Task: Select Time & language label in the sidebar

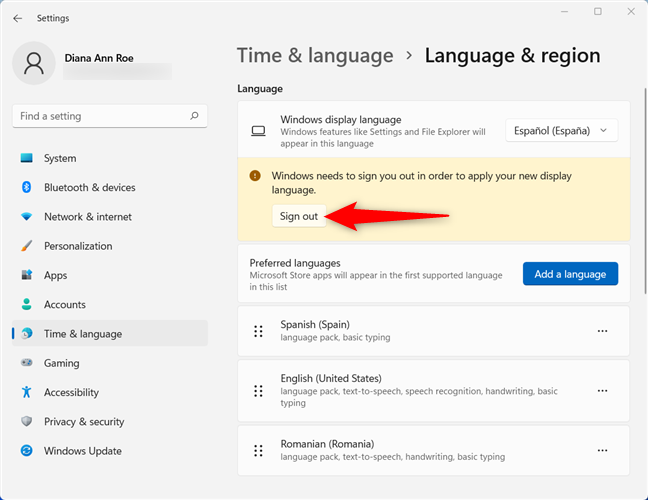Action: tap(83, 333)
